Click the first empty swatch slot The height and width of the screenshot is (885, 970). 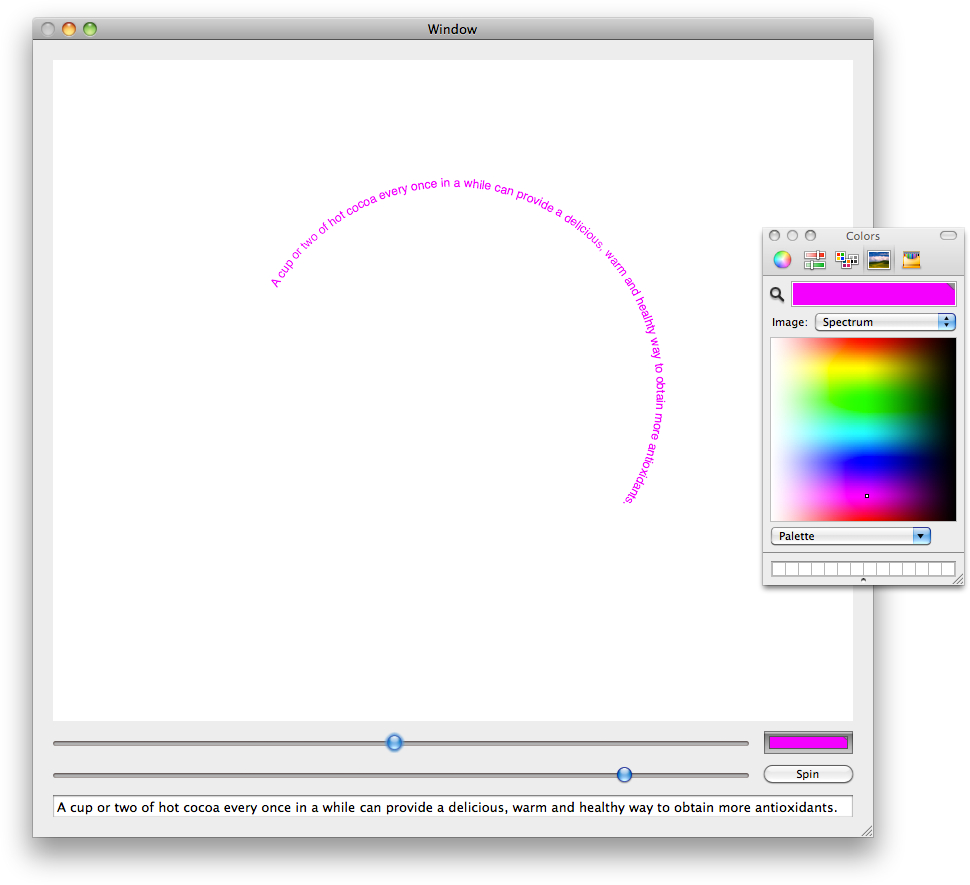coord(779,569)
